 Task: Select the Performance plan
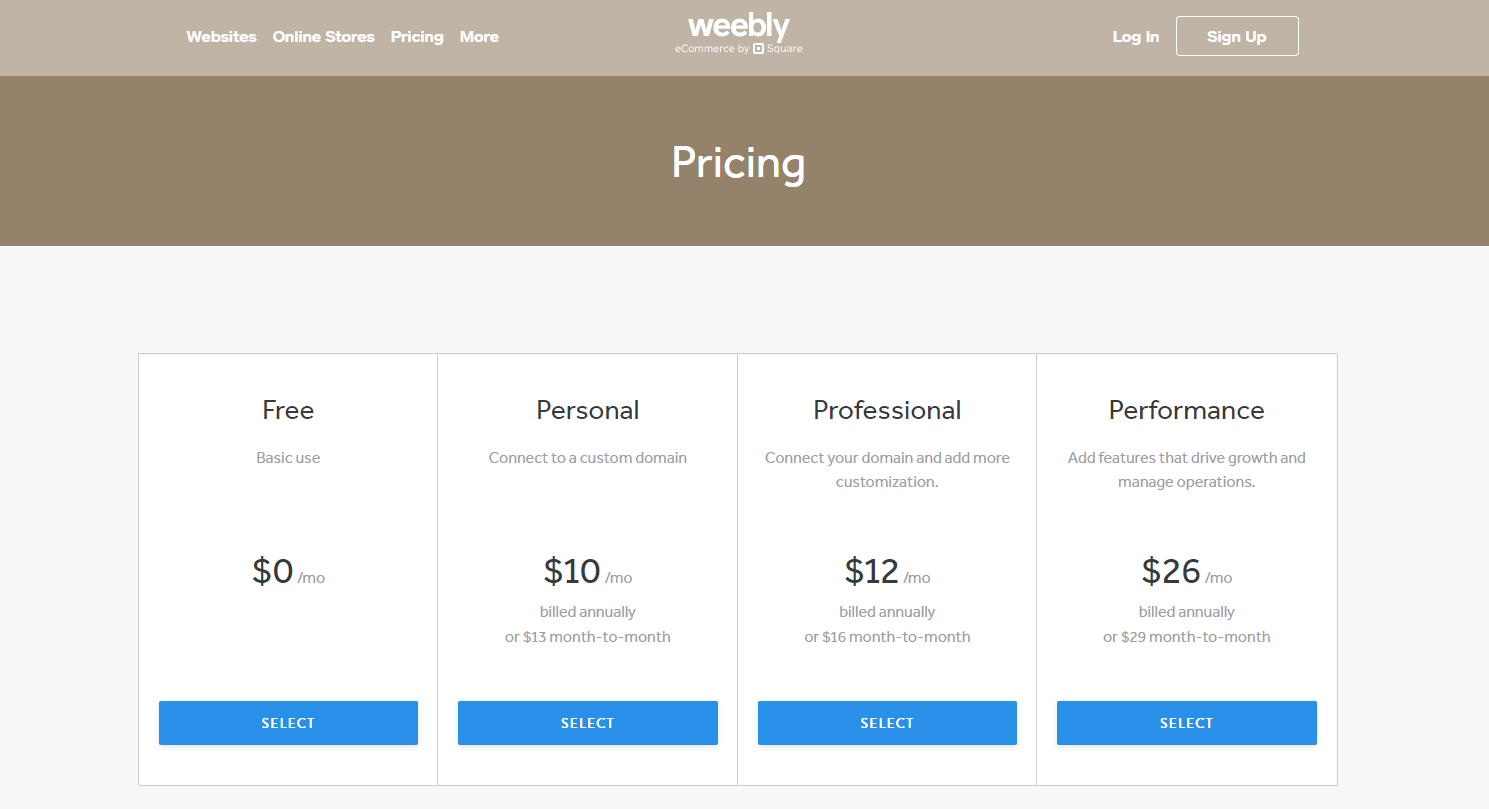[1186, 722]
